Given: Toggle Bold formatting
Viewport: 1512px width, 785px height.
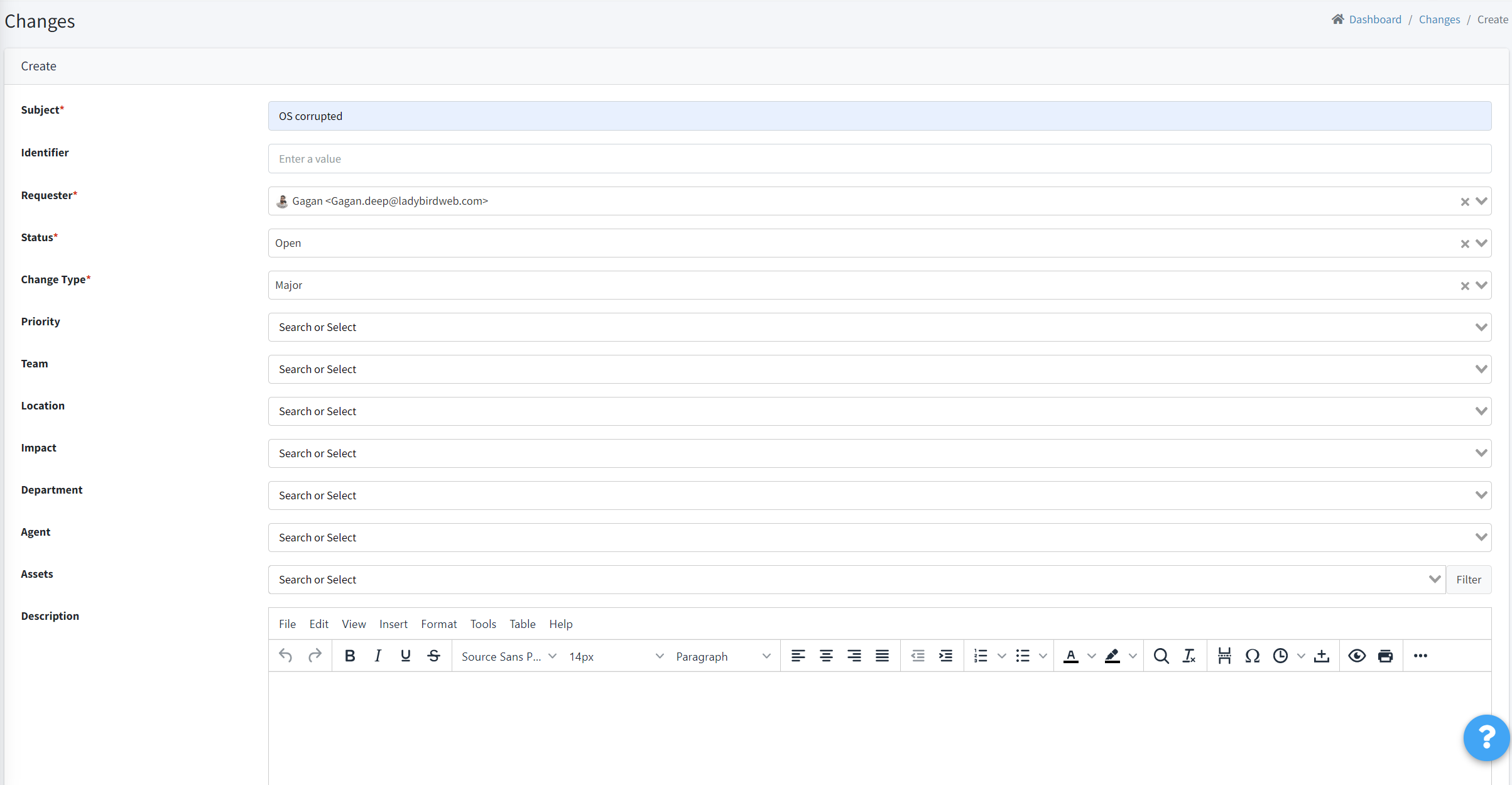Looking at the screenshot, I should [x=350, y=656].
